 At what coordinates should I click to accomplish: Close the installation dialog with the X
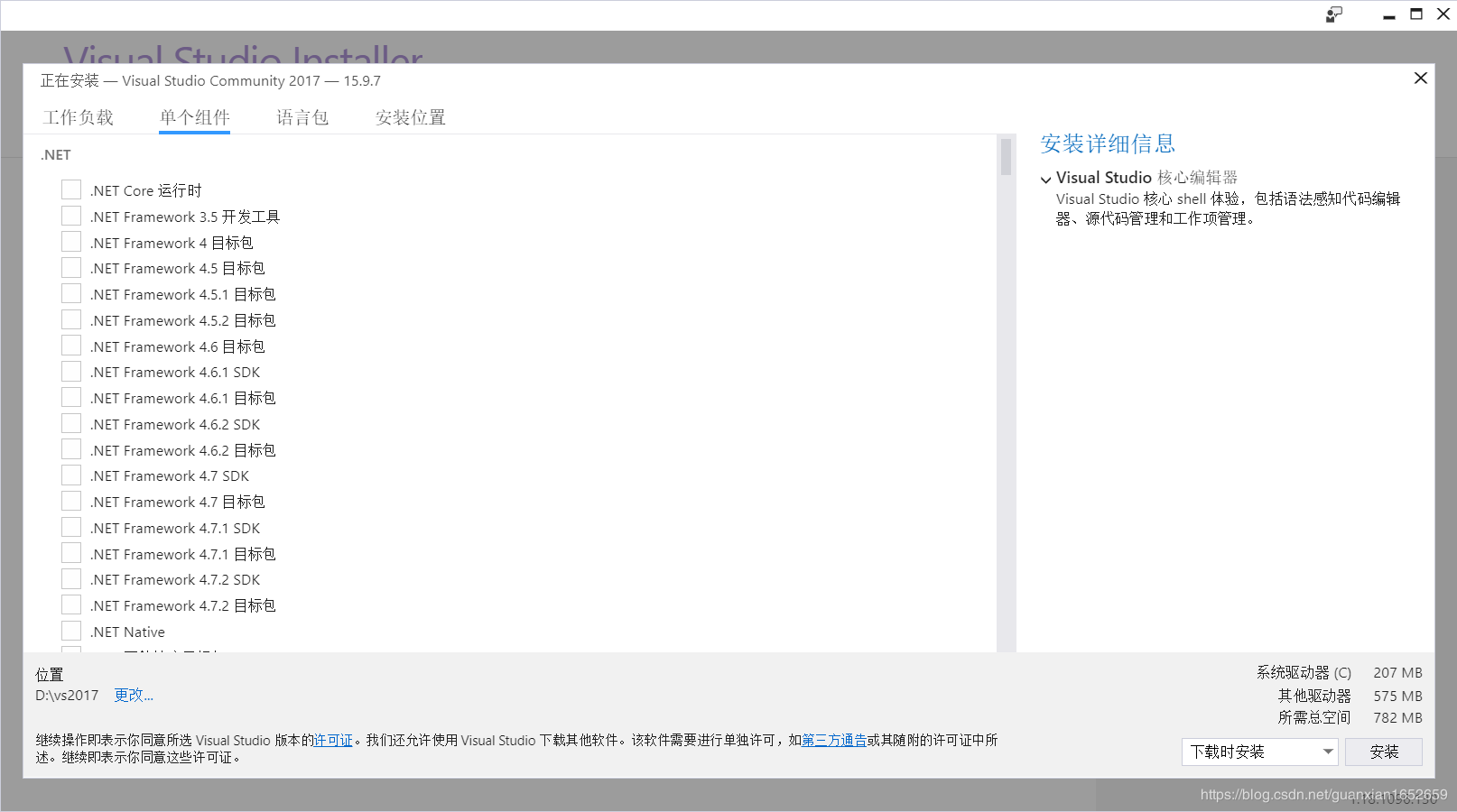[1420, 78]
